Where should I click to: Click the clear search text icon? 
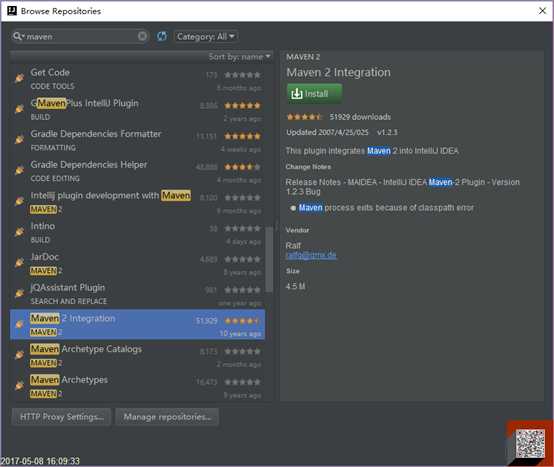(142, 36)
